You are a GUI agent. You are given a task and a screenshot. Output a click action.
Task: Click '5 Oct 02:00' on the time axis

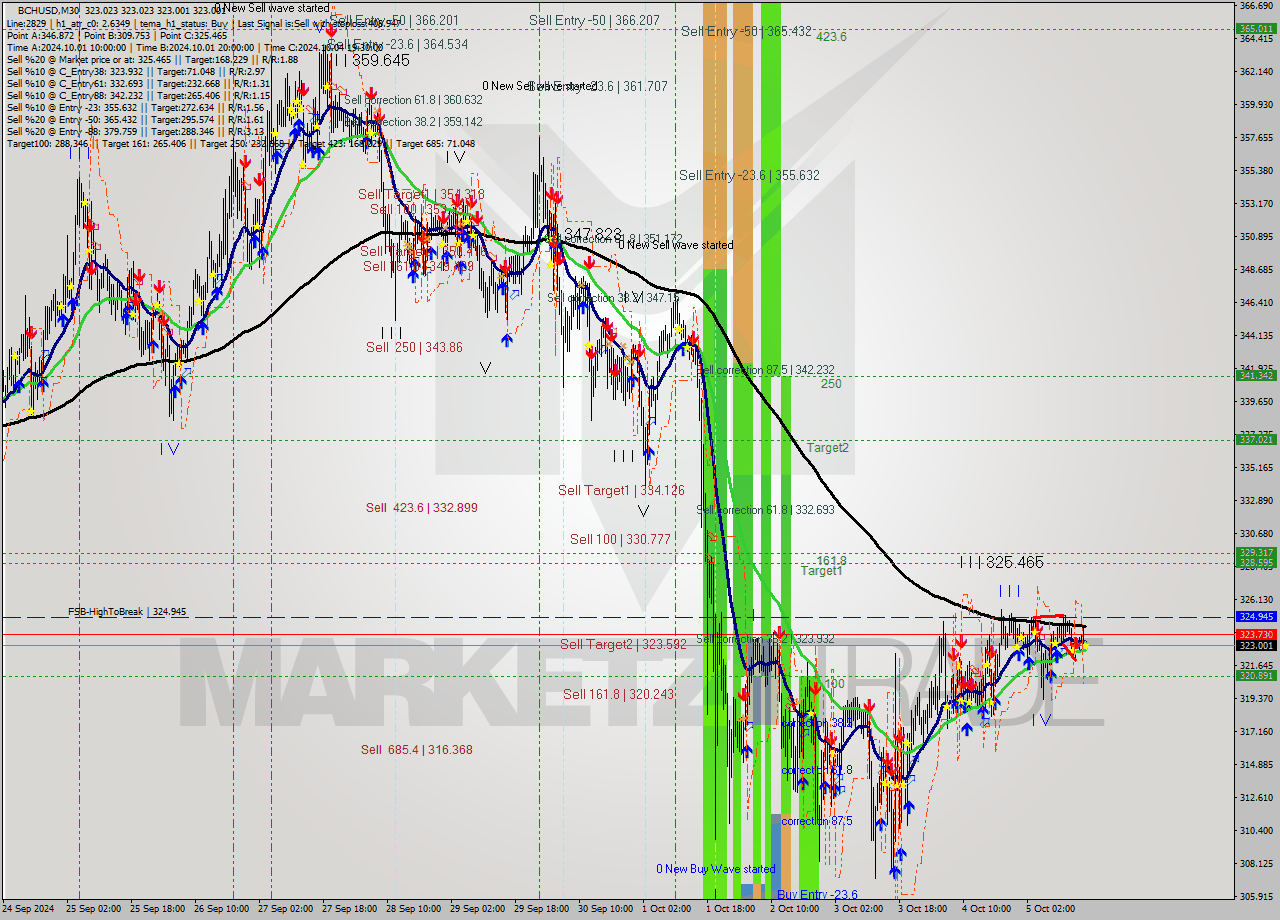[1051, 909]
